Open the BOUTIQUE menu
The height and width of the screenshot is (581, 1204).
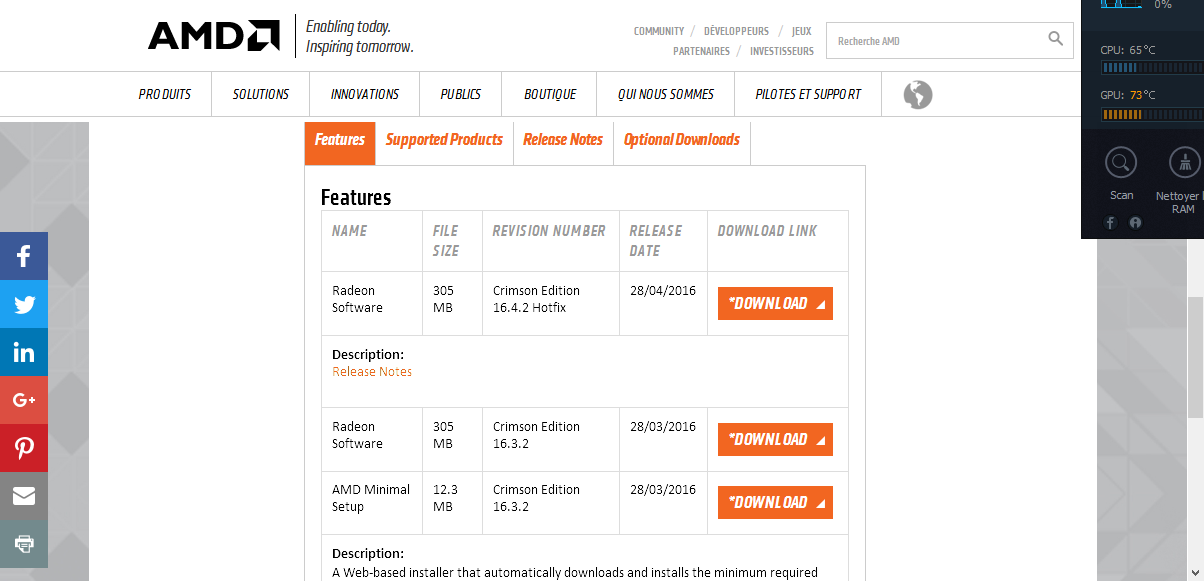tap(550, 94)
